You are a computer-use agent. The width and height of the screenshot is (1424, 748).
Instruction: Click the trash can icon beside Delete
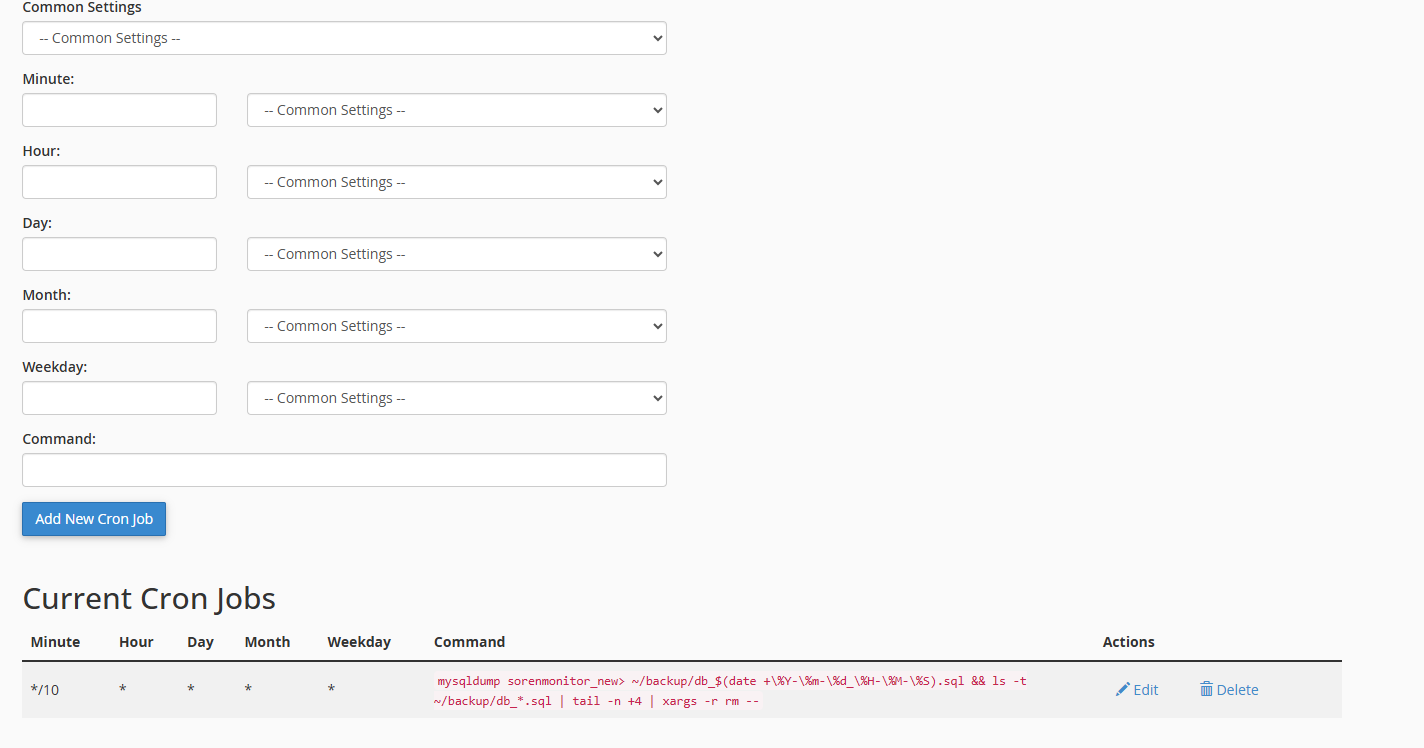tap(1206, 689)
